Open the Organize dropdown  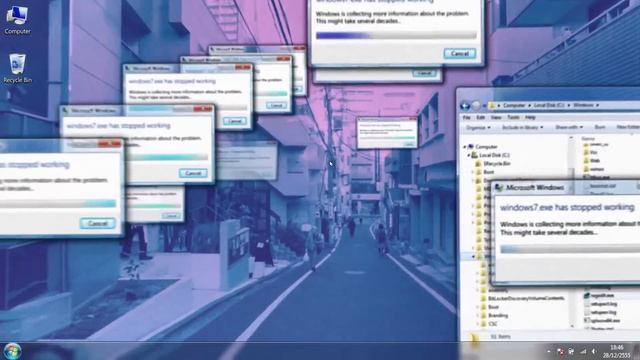point(478,128)
